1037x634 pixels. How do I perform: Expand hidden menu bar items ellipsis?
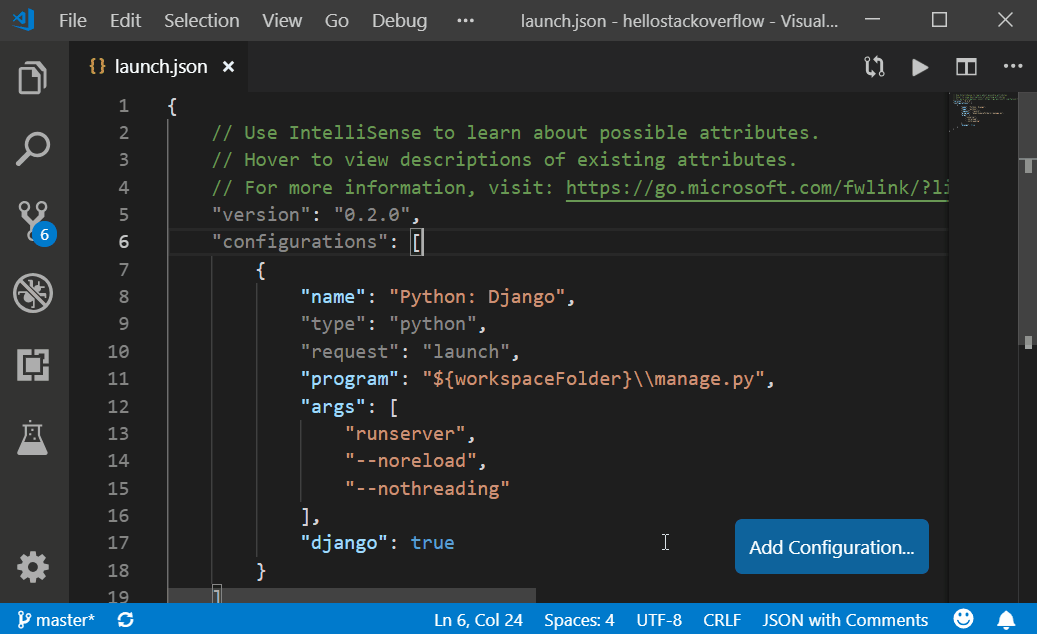tap(465, 20)
